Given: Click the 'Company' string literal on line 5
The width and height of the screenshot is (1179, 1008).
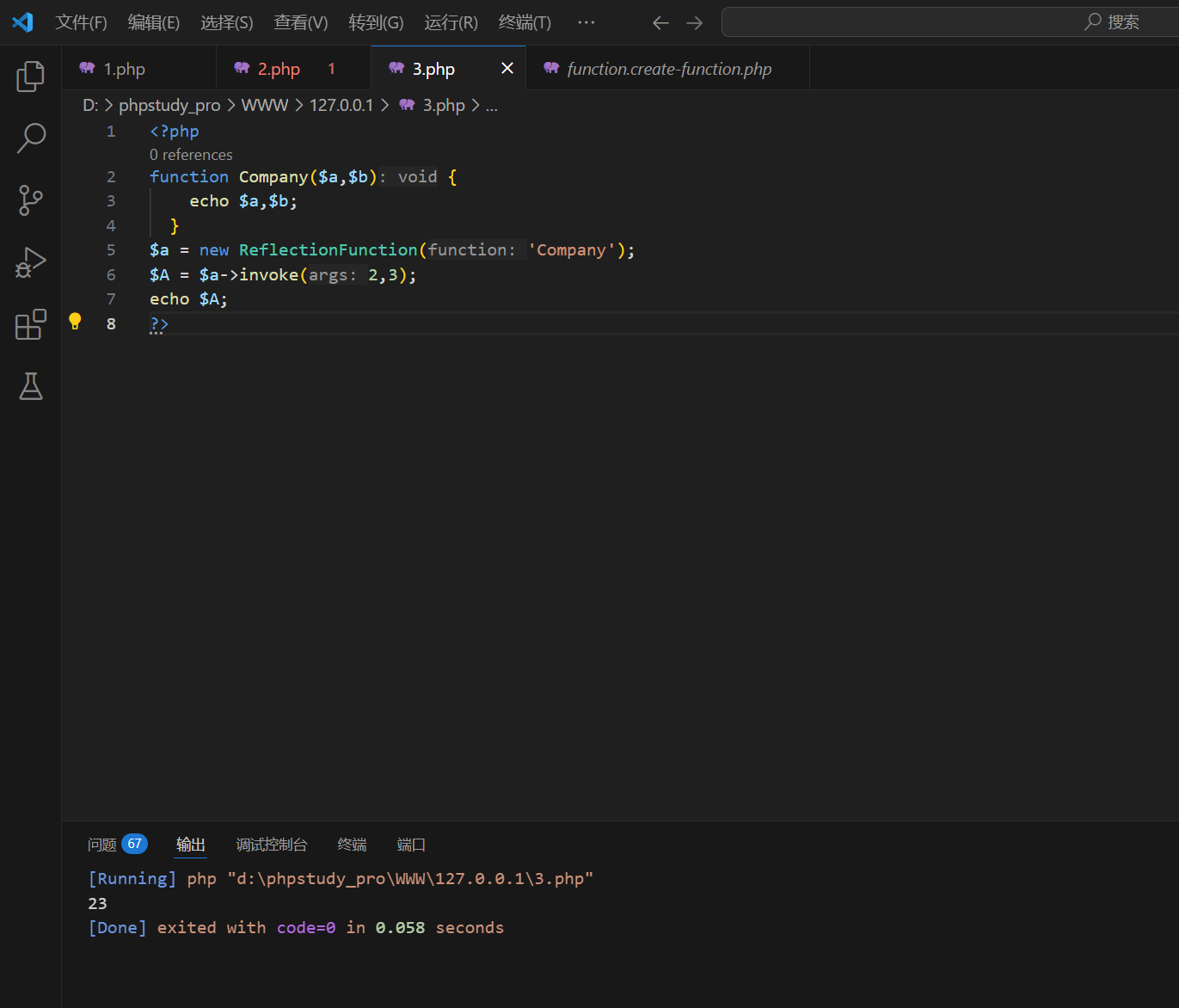Looking at the screenshot, I should click(x=571, y=249).
